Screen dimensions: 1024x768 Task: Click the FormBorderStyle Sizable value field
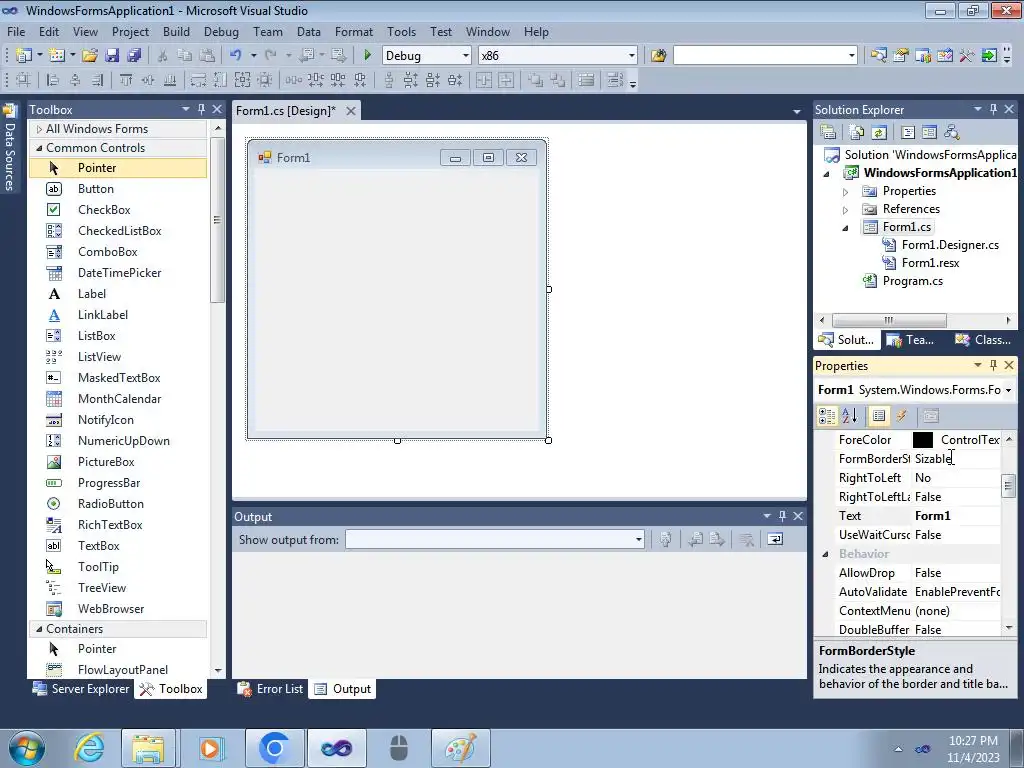(x=956, y=459)
